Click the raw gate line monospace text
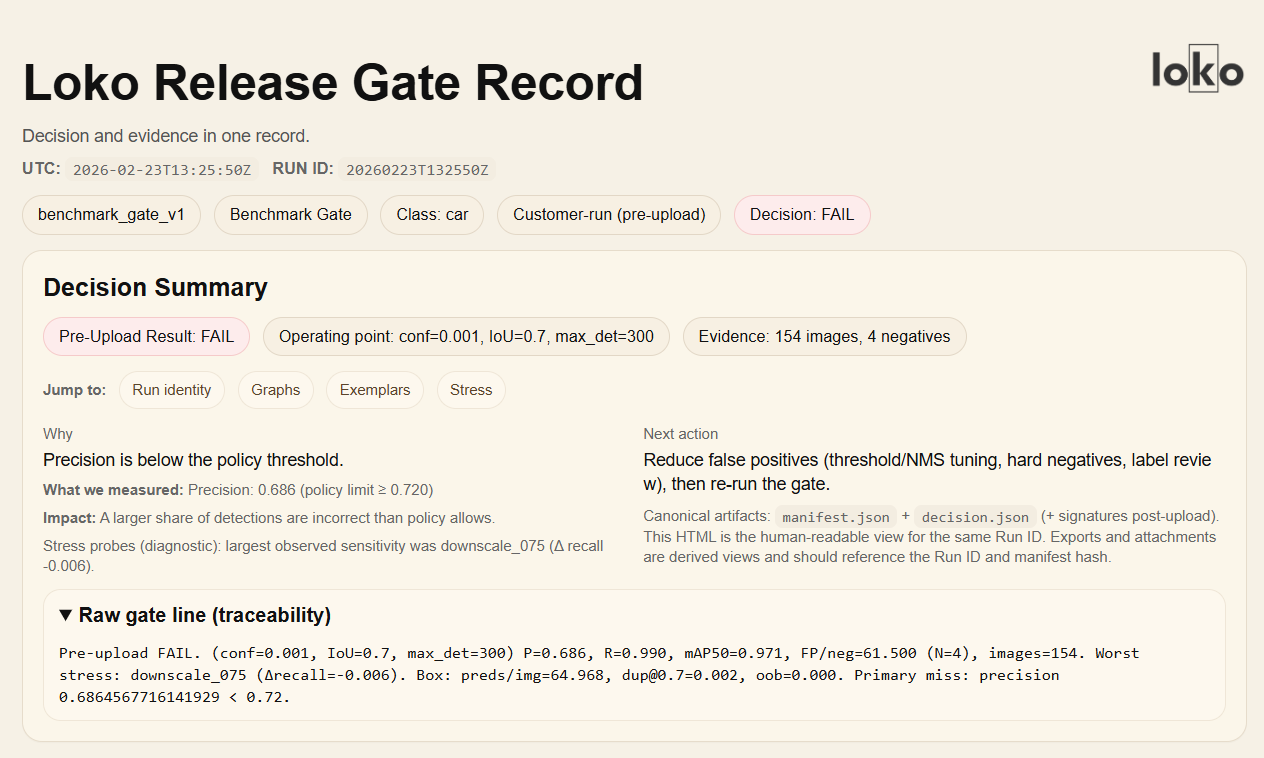Screen dimensions: 1264x758 599,675
